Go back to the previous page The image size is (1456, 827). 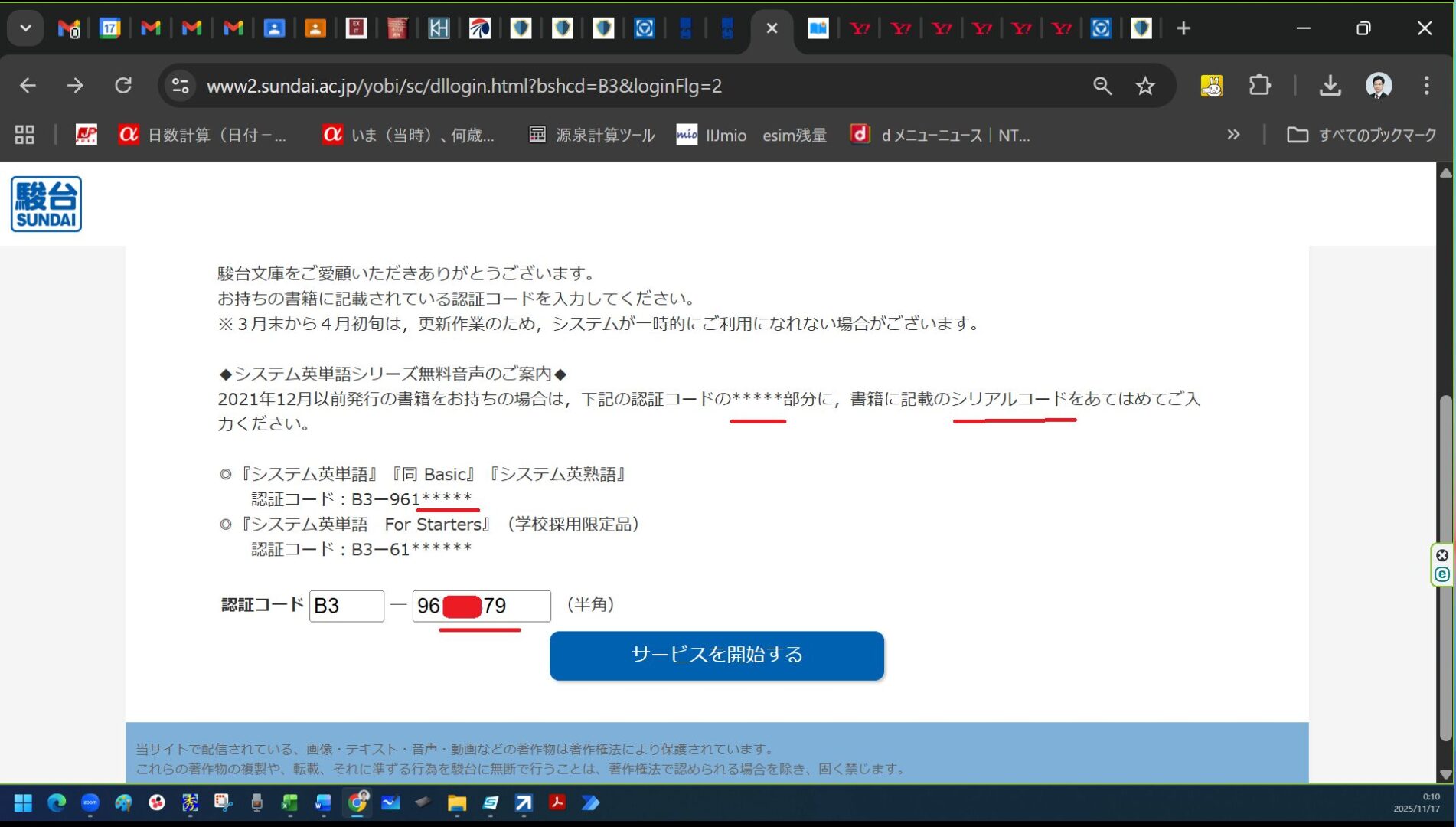point(28,86)
